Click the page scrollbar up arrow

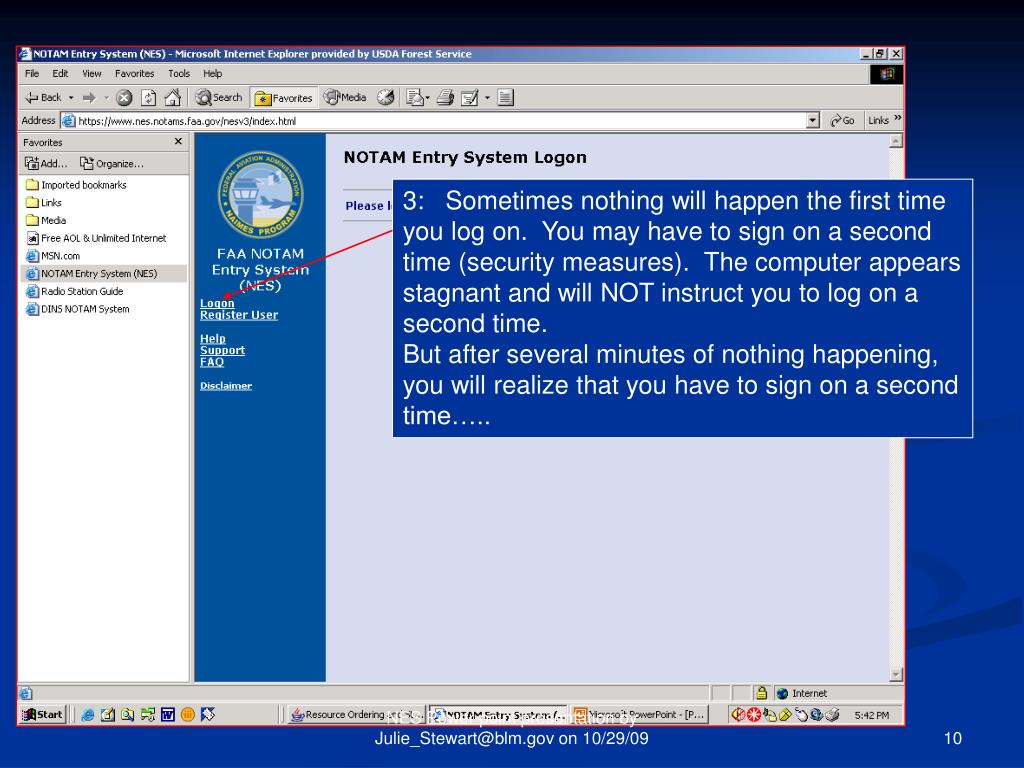(896, 140)
